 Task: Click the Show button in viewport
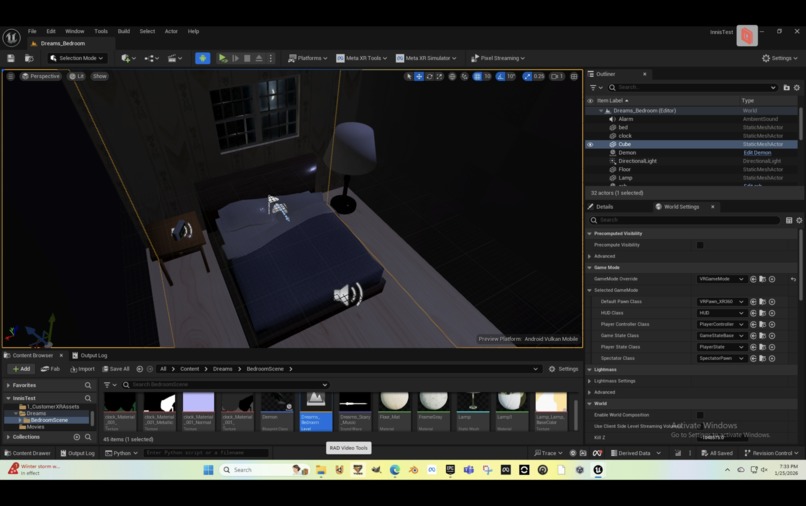coord(100,76)
